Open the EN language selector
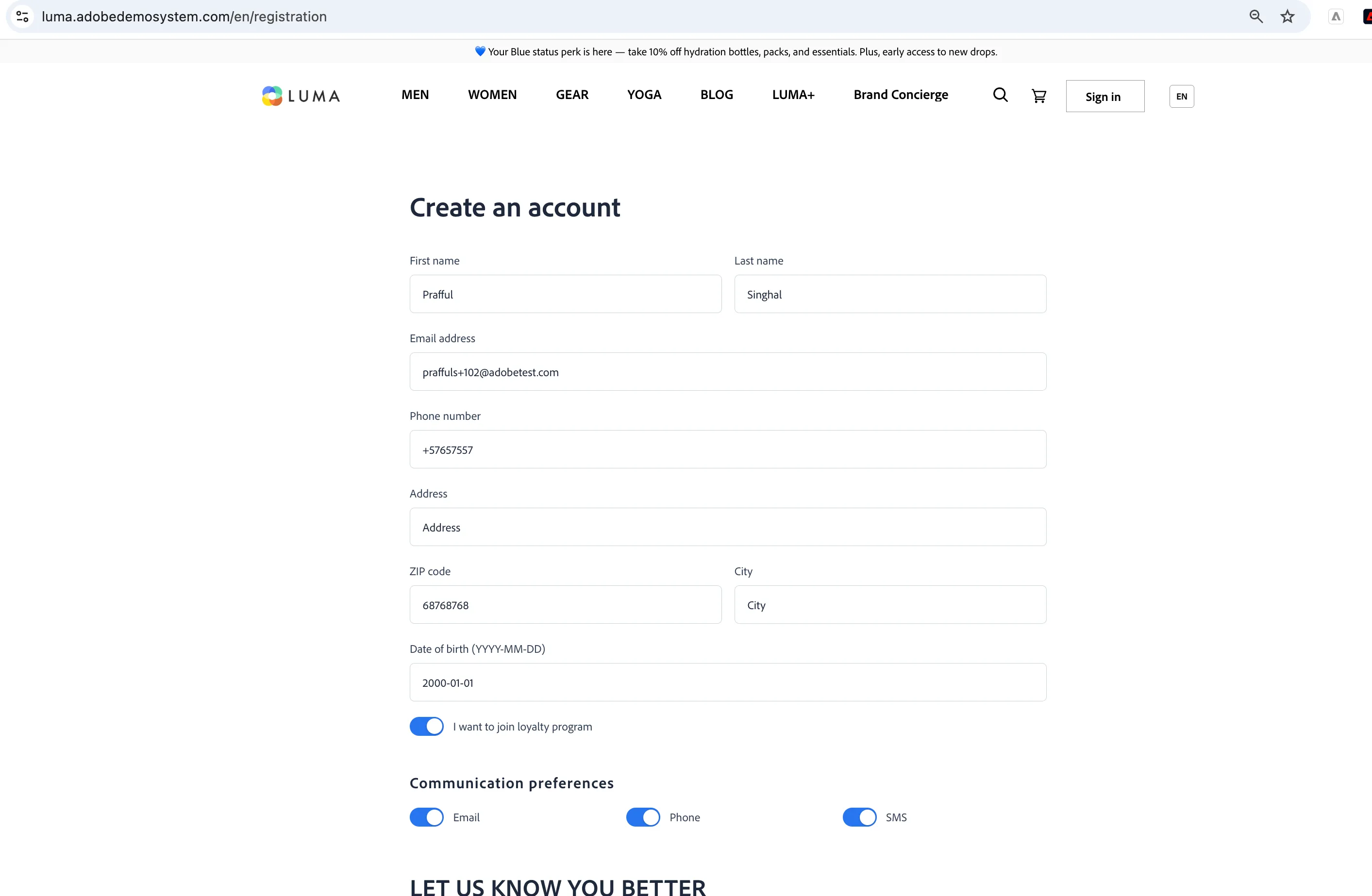The height and width of the screenshot is (896, 1372). (1181, 96)
